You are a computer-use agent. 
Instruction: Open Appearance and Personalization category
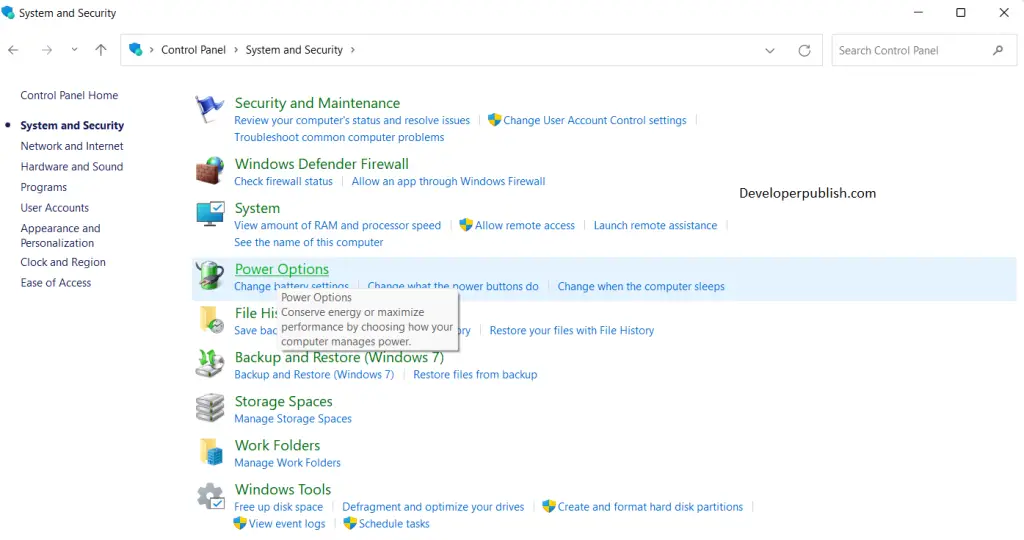click(60, 236)
